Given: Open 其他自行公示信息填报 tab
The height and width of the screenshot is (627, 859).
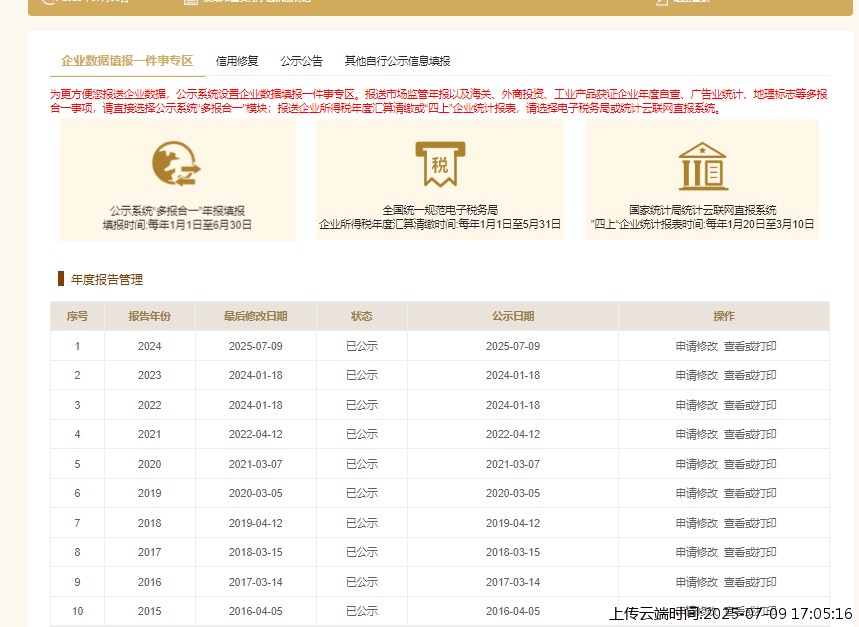Looking at the screenshot, I should click(x=397, y=61).
